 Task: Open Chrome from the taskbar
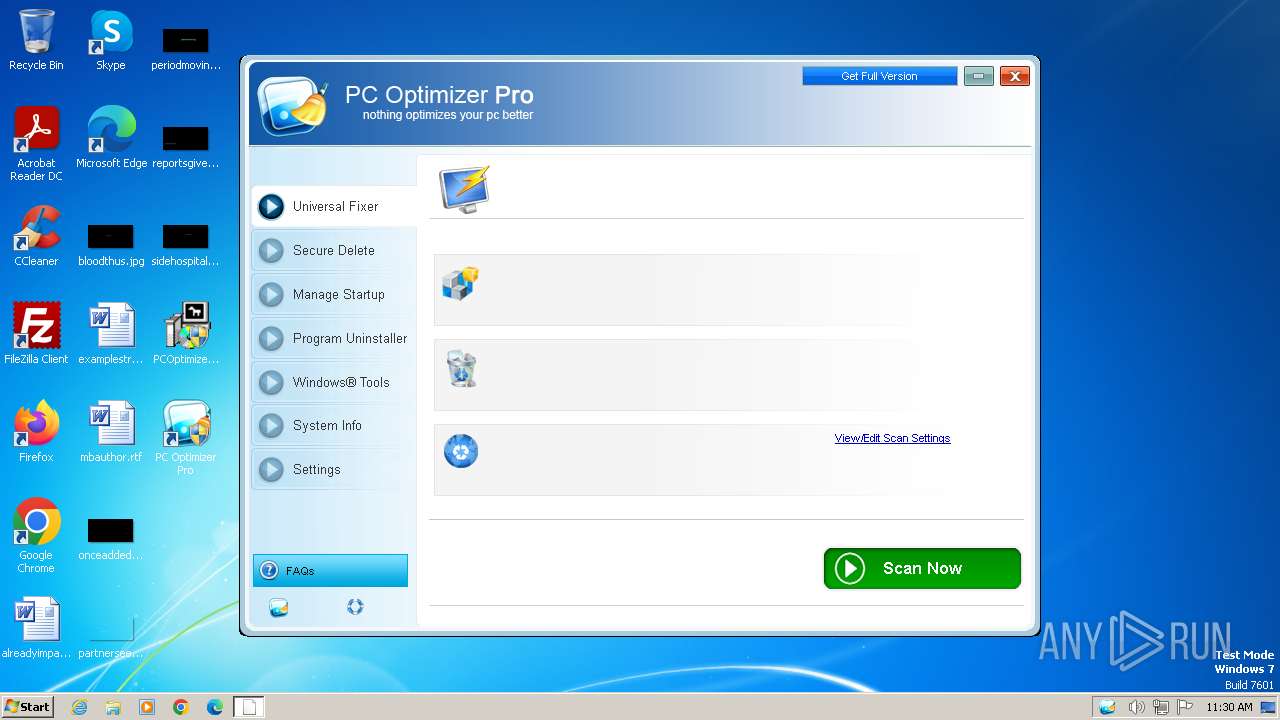click(x=181, y=707)
